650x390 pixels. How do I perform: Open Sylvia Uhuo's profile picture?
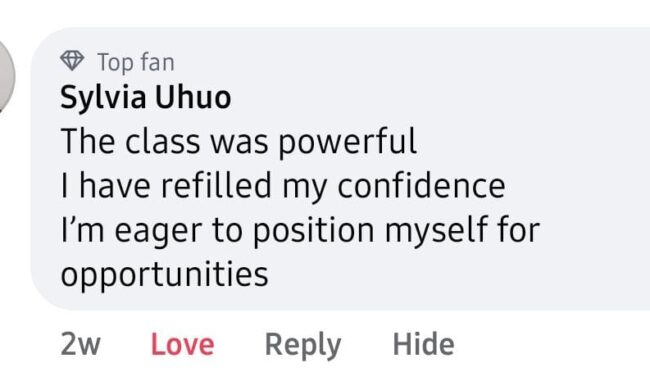pyautogui.click(x=7, y=76)
